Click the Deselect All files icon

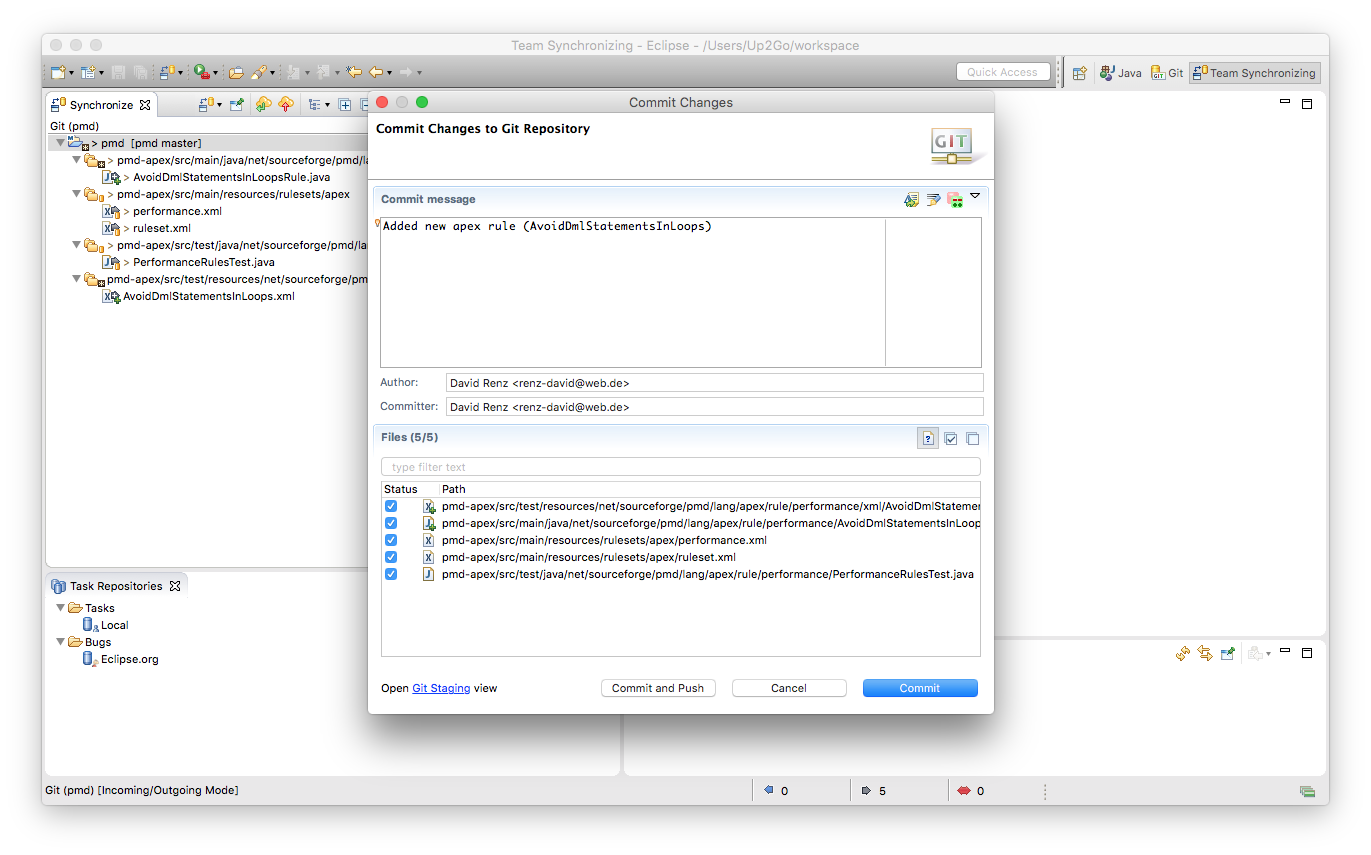972,438
